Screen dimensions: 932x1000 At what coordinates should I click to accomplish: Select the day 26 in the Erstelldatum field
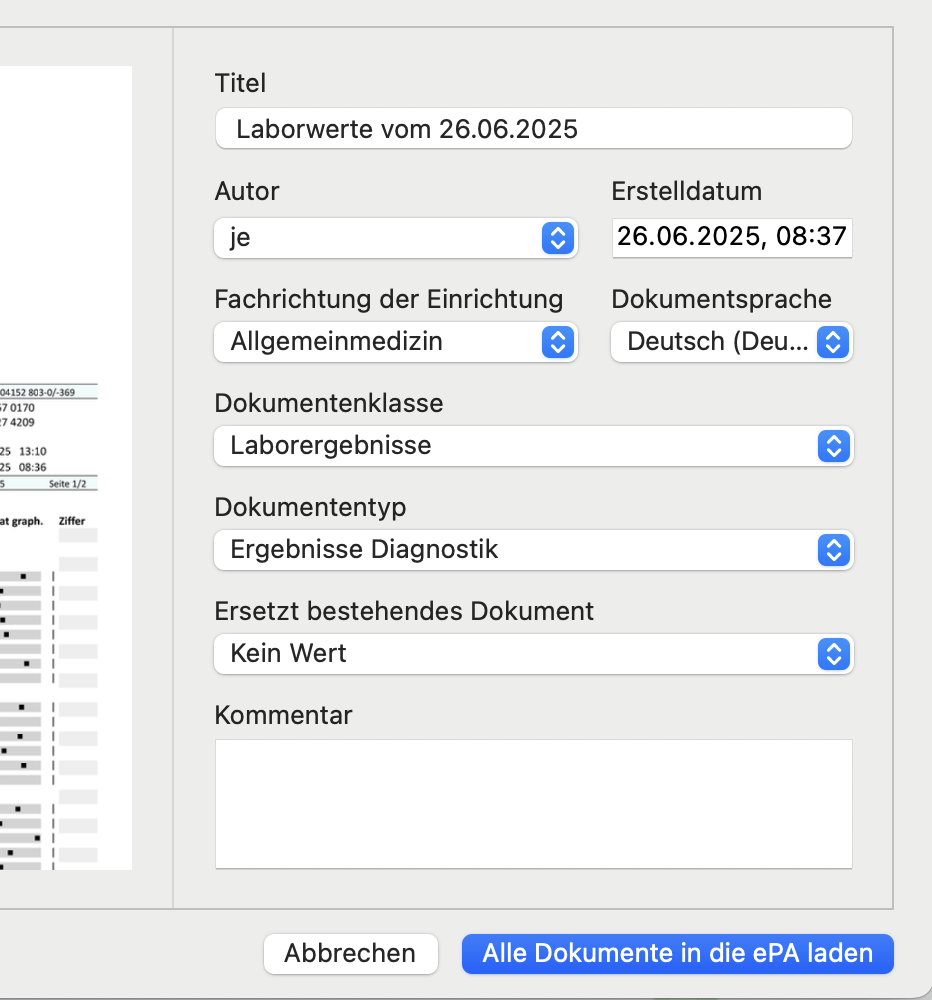632,237
